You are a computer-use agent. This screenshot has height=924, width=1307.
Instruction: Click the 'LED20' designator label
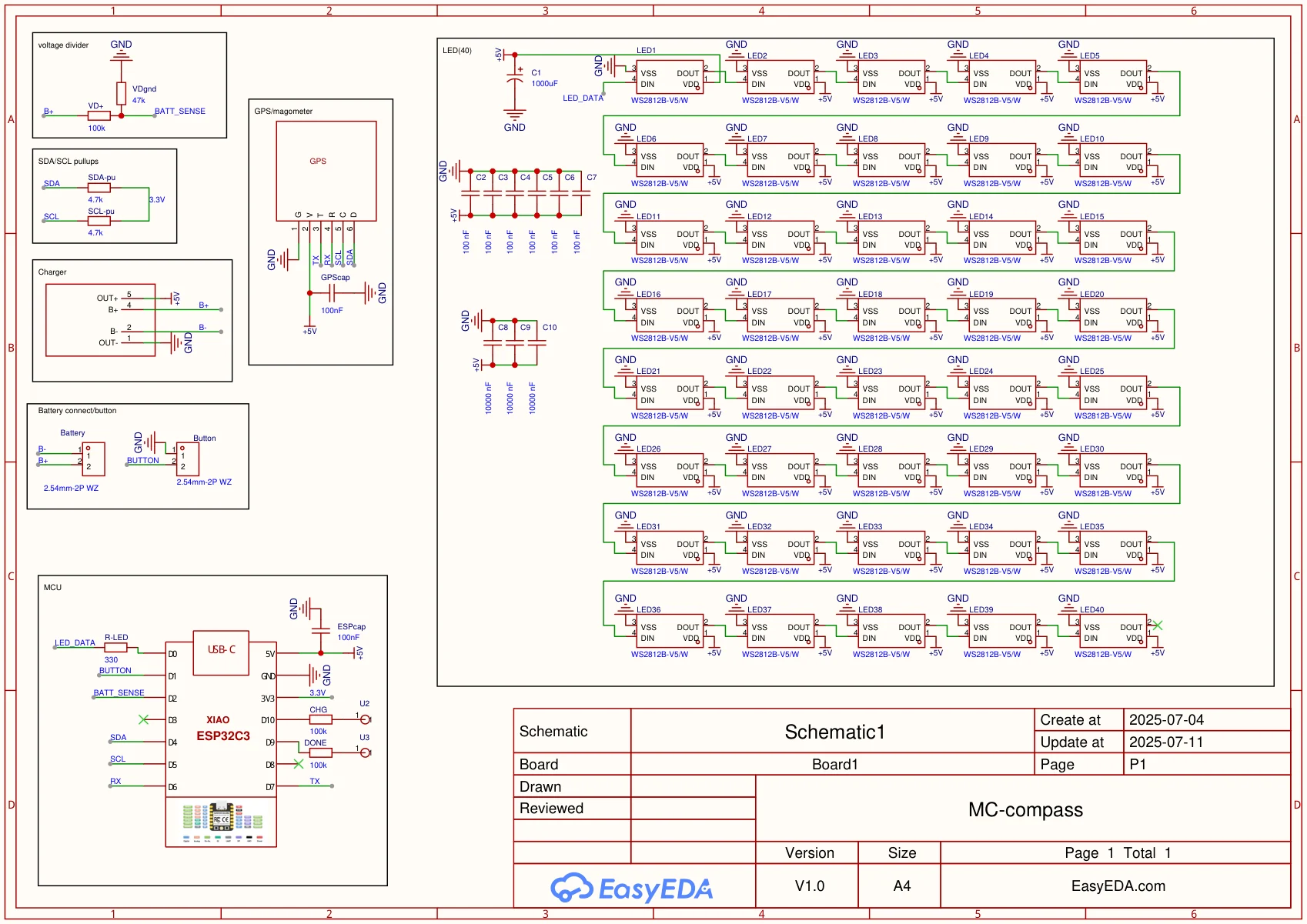1091,295
